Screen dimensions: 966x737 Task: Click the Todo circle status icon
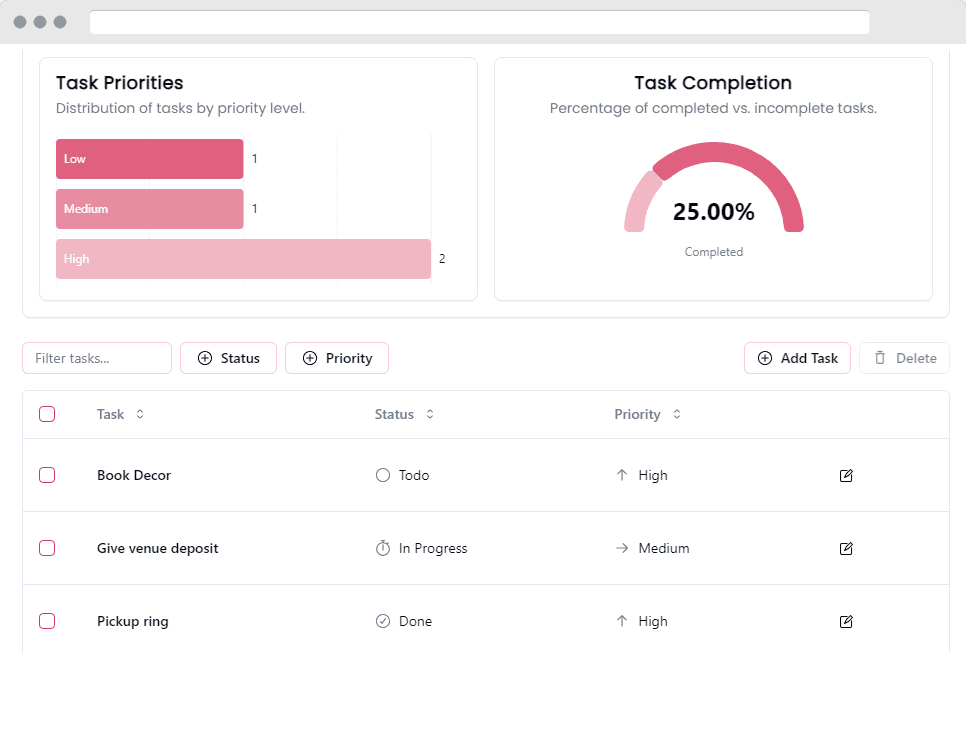click(x=382, y=475)
